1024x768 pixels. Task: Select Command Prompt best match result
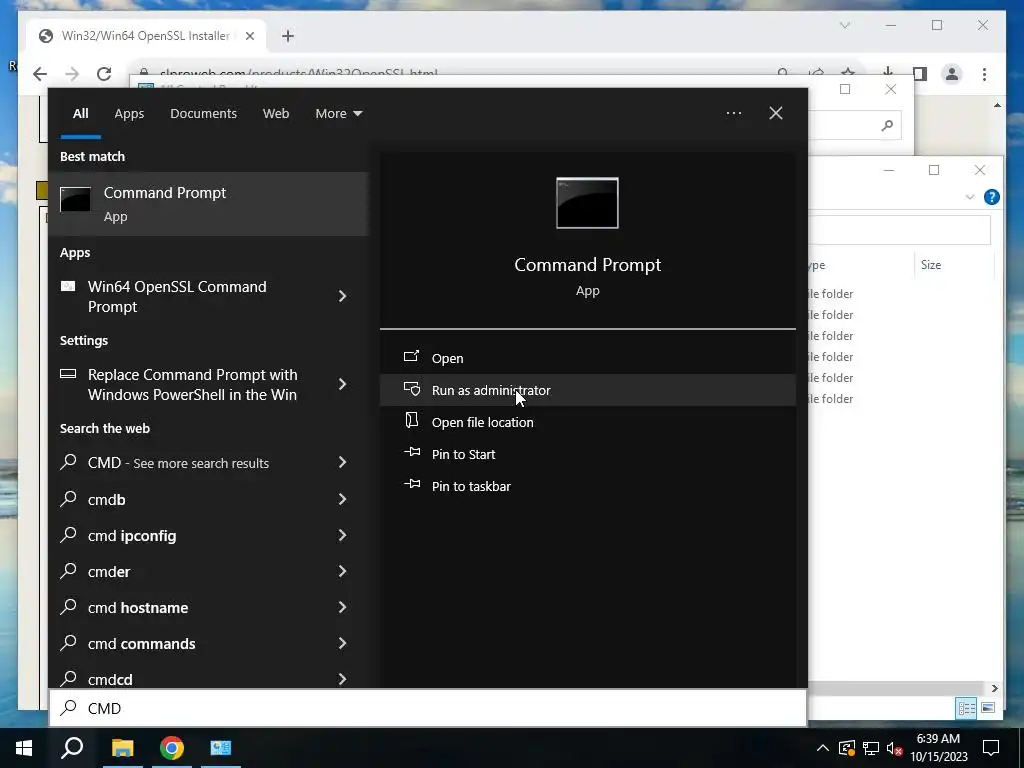209,204
